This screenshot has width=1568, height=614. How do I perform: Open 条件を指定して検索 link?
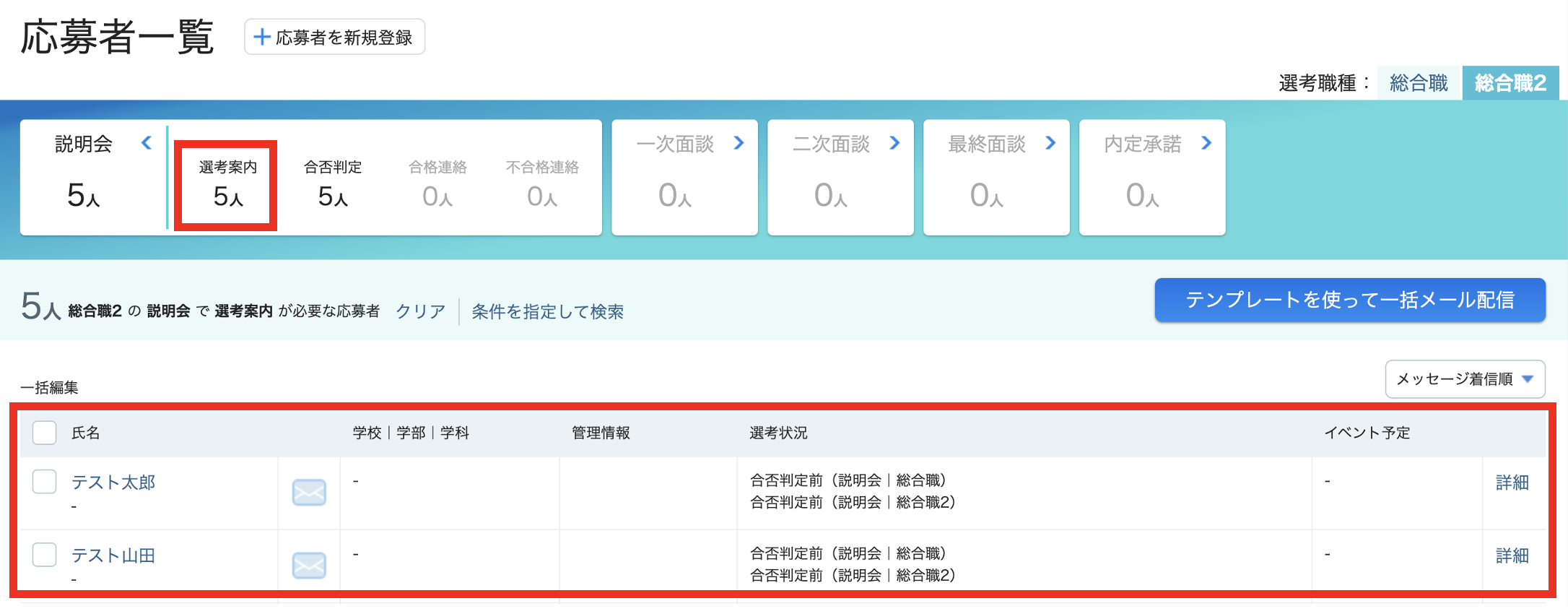[x=548, y=311]
